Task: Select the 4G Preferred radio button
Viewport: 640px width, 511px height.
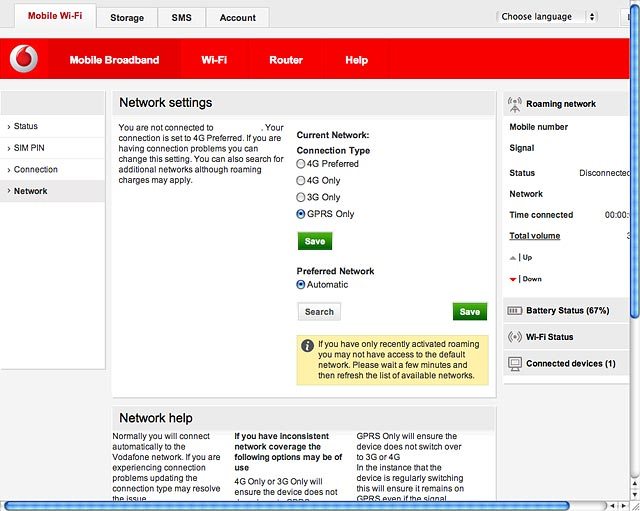Action: tap(300, 164)
